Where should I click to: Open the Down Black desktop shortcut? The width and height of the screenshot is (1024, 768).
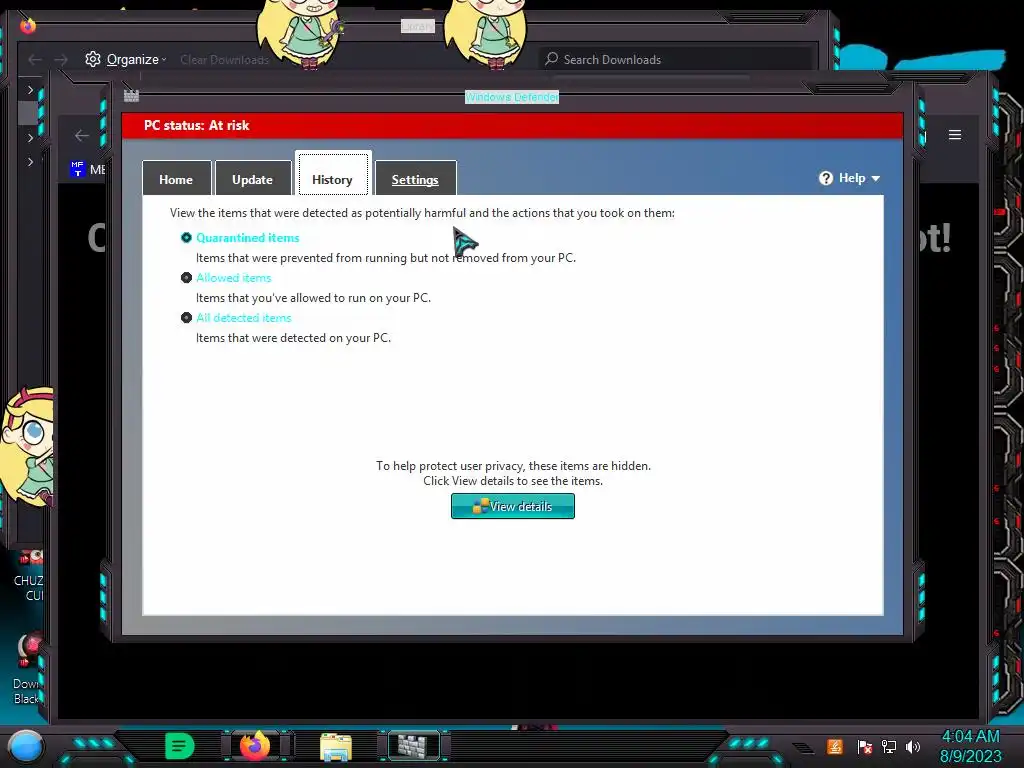coord(27,669)
